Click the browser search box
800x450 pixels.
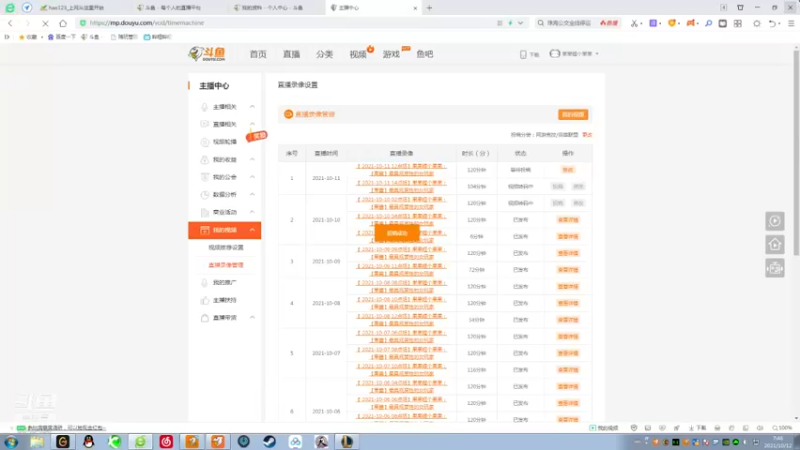tap(577, 23)
